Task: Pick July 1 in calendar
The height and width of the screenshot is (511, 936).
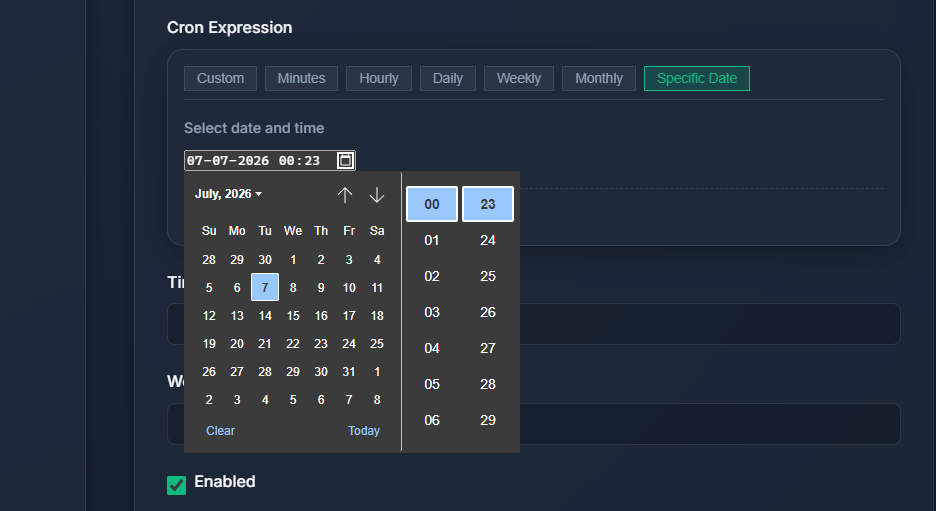Action: pos(293,259)
